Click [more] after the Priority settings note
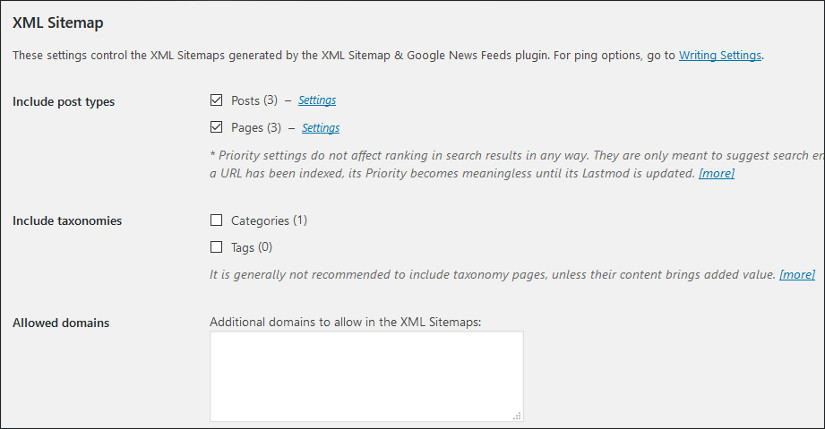 pyautogui.click(x=716, y=174)
